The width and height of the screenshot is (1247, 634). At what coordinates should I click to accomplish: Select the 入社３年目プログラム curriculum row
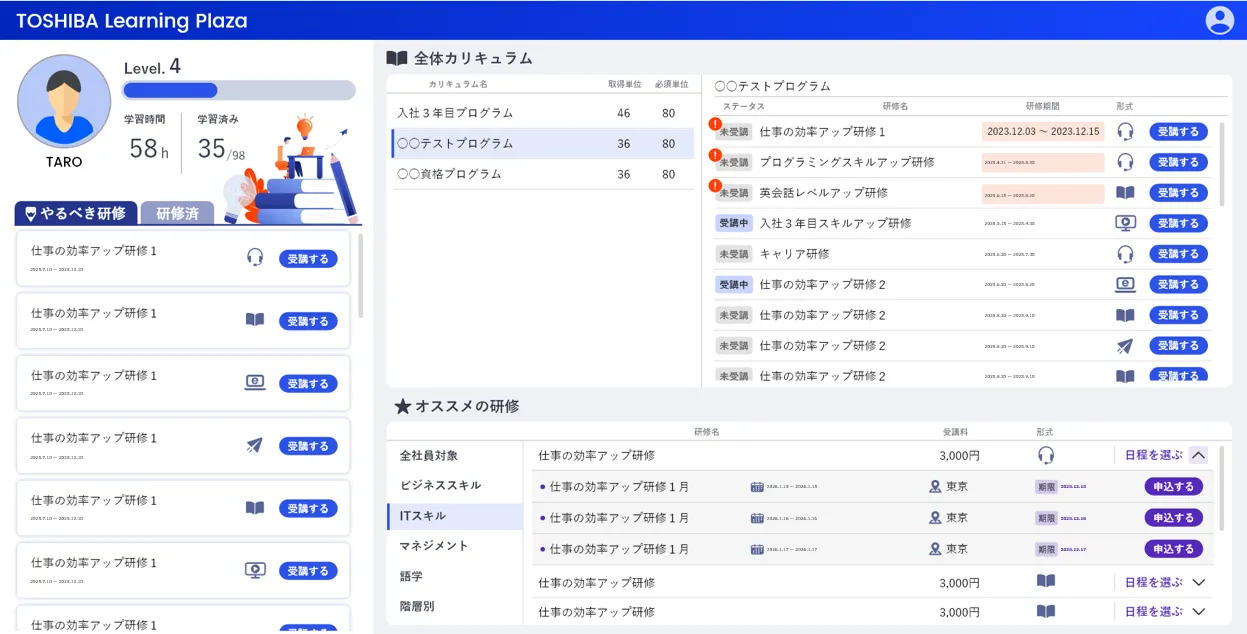click(542, 113)
